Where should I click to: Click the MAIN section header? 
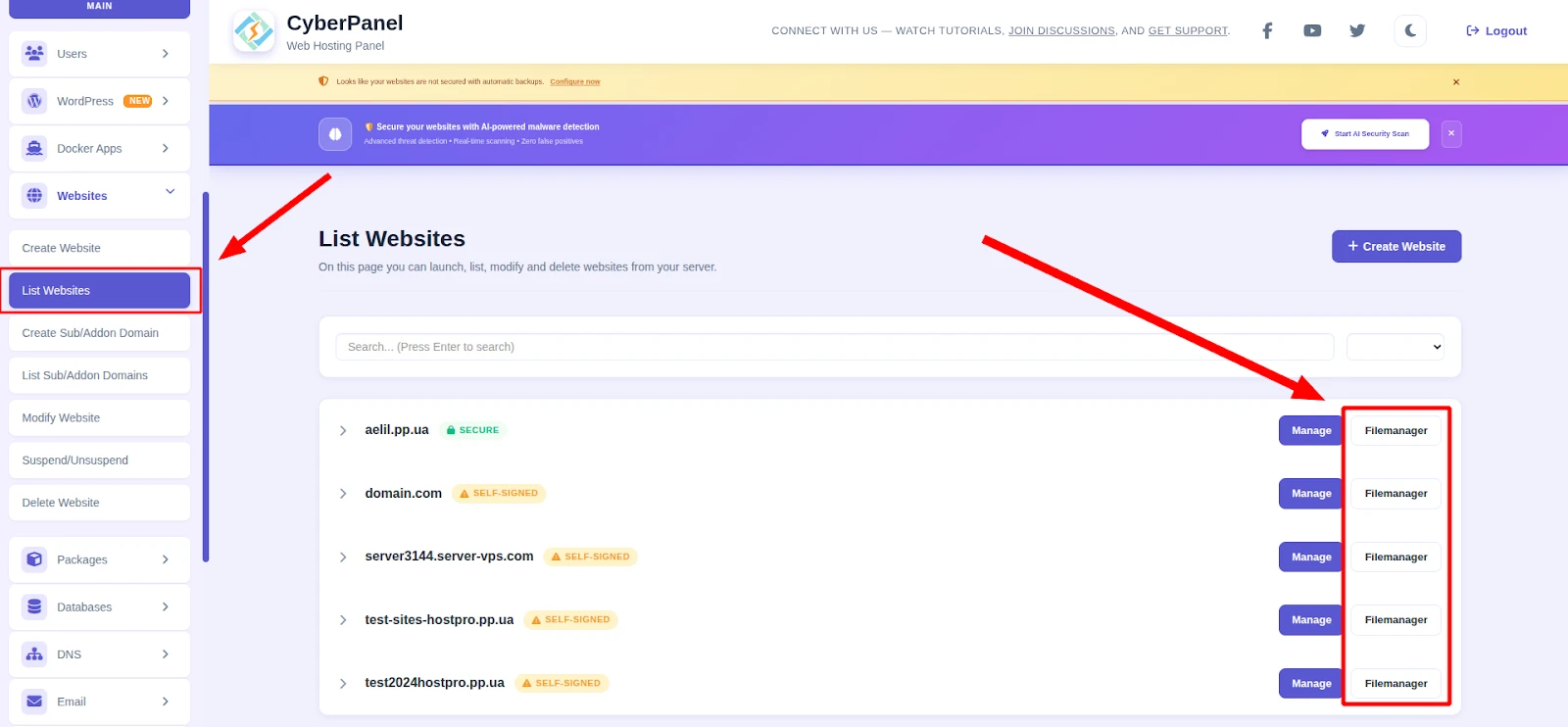(x=99, y=7)
